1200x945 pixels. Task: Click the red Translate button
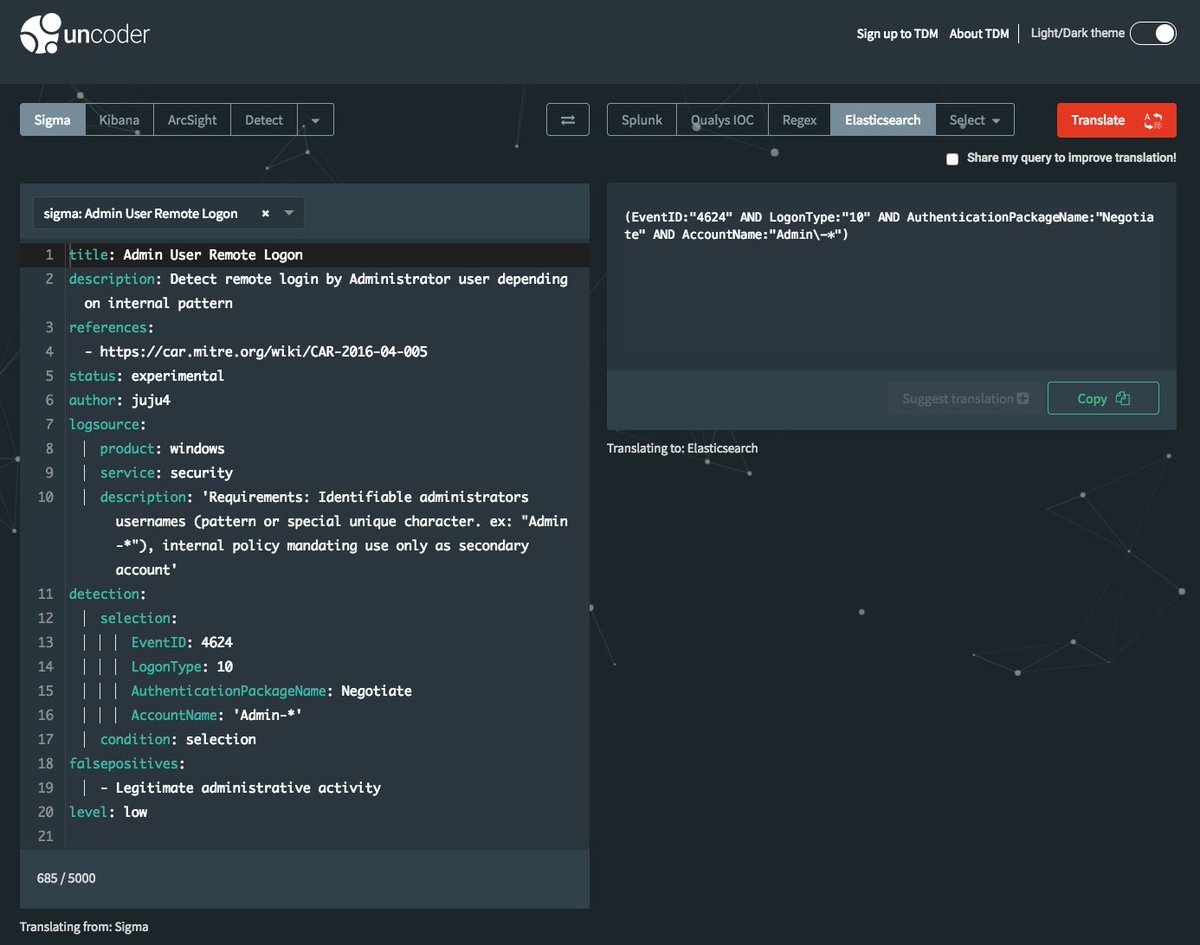pyautogui.click(x=1116, y=120)
